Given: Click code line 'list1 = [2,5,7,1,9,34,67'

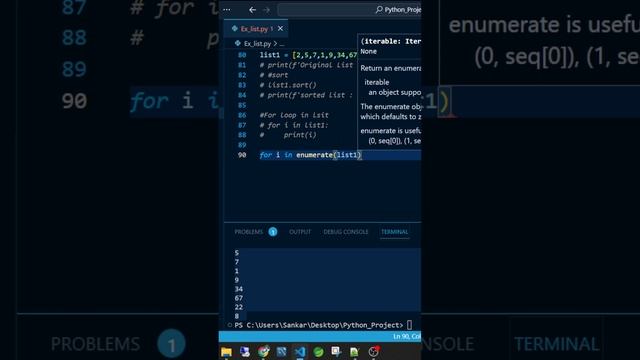Looking at the screenshot, I should [309, 55].
